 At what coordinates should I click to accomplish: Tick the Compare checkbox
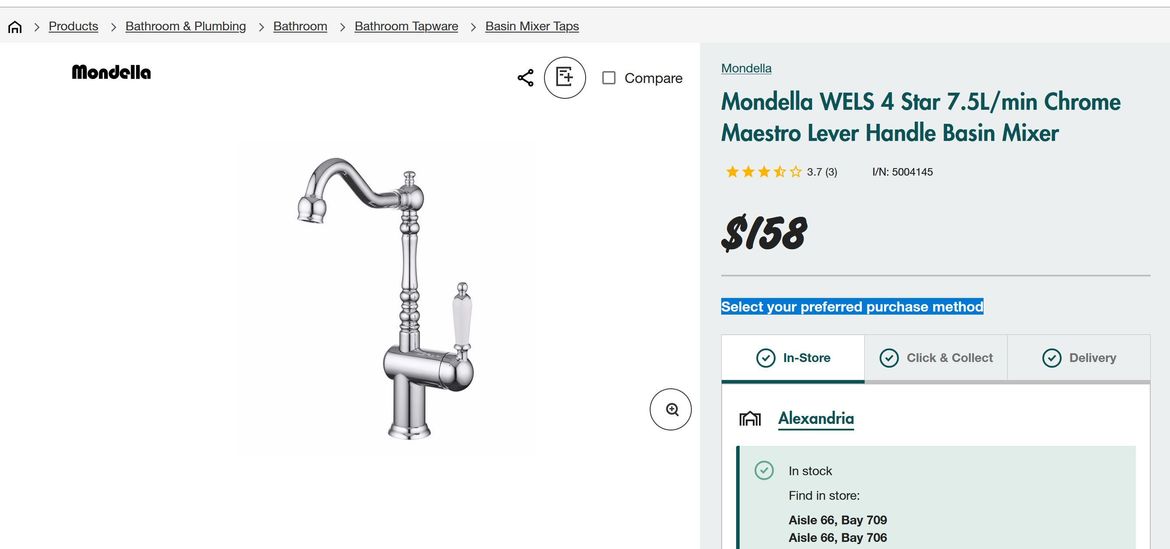click(609, 78)
